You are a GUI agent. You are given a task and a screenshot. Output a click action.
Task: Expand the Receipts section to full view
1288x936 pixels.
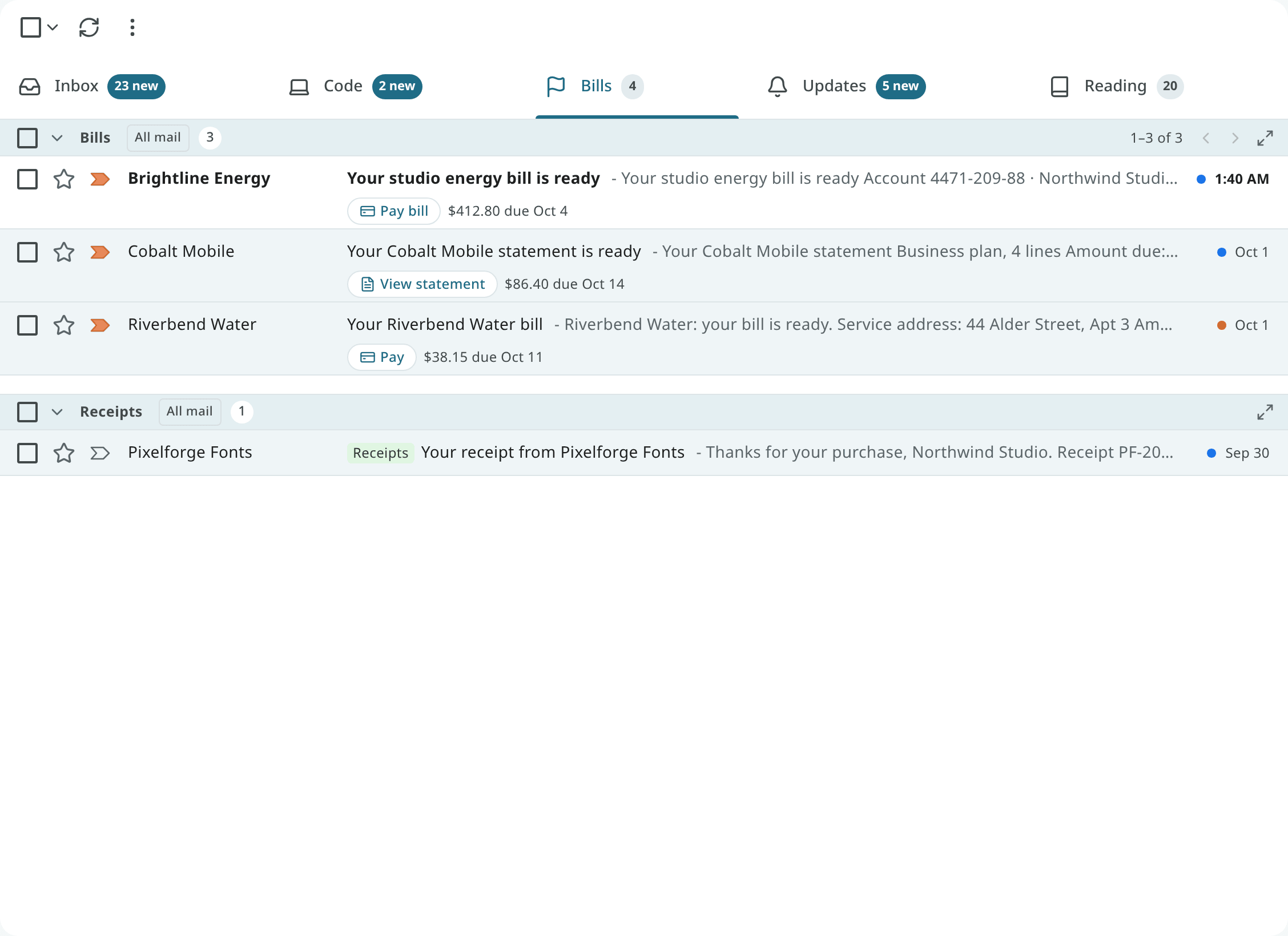click(1265, 412)
